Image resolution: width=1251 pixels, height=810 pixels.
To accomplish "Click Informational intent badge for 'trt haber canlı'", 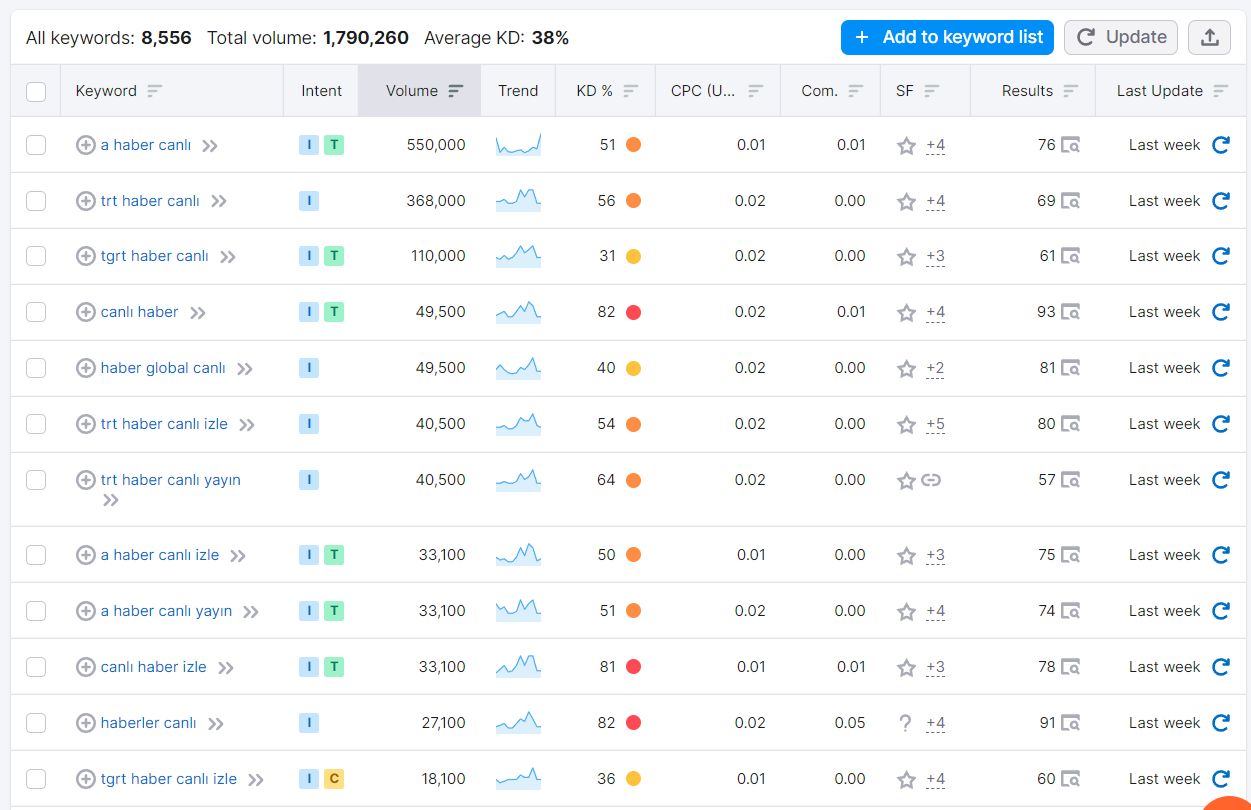I will tap(309, 201).
